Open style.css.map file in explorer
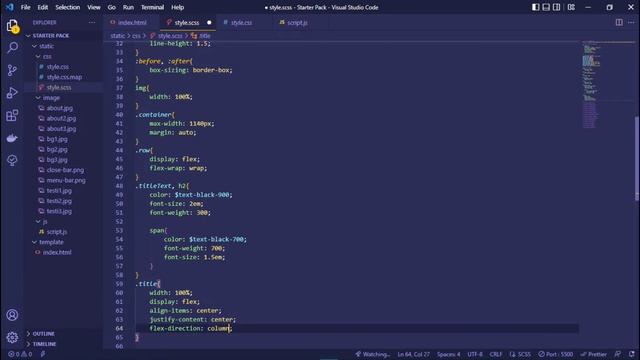This screenshot has height=360, width=640. tap(64, 77)
